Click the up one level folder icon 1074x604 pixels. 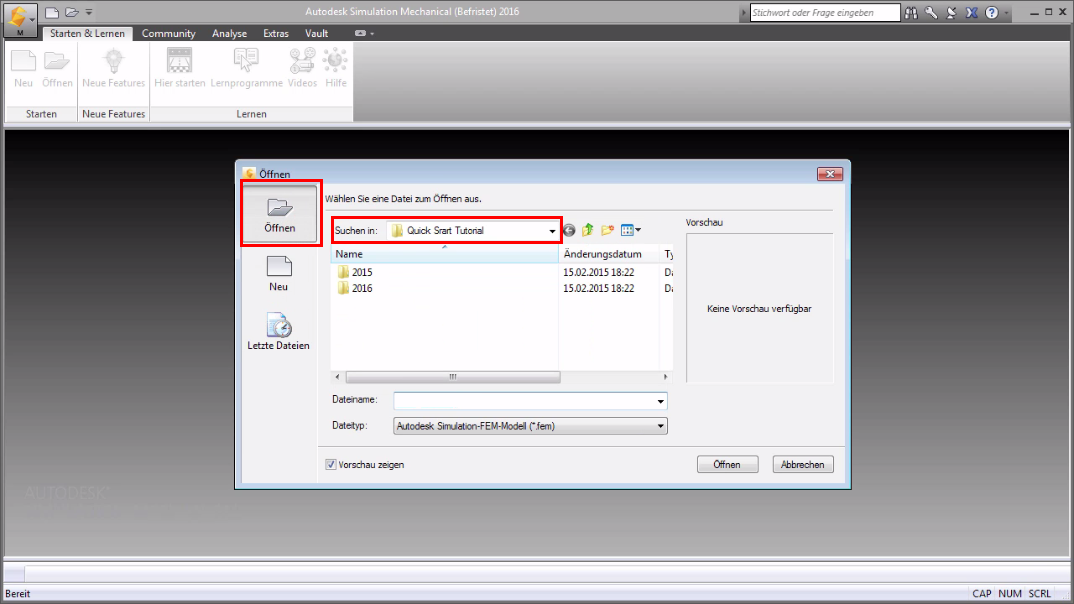pos(588,230)
